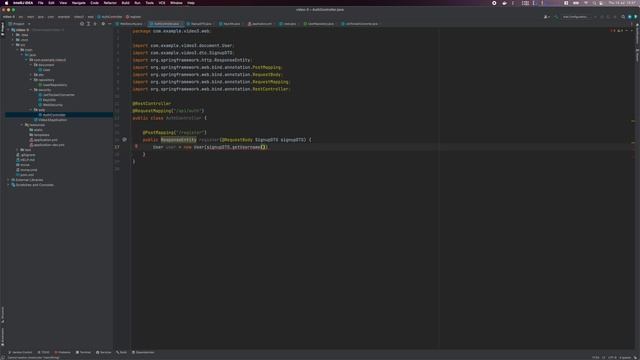Viewport: 640px width, 360px height.
Task: Open Project panel gear options
Action: coord(103,24)
